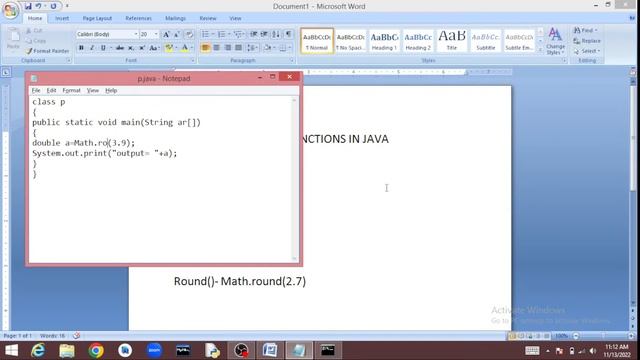Switch to the Insert ribbon tab
Viewport: 640px width, 360px height.
62,18
